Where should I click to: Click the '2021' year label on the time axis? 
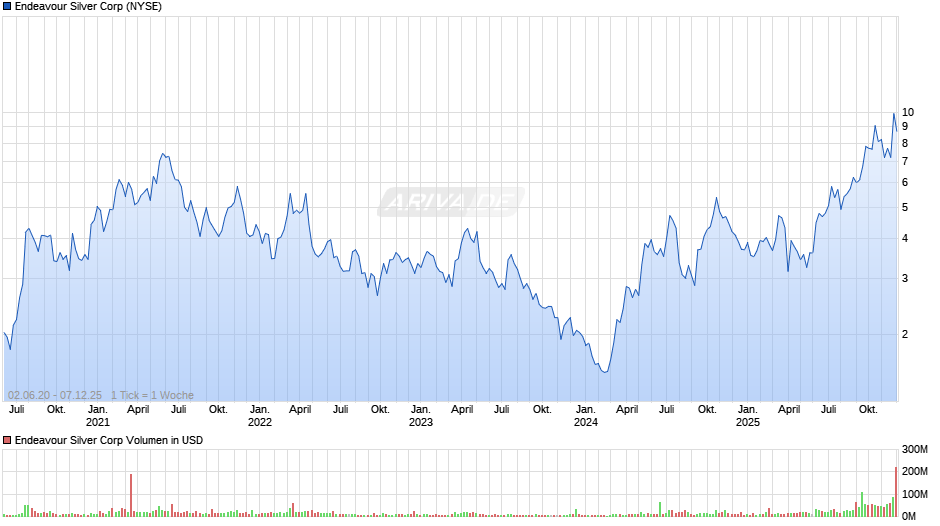(x=98, y=422)
